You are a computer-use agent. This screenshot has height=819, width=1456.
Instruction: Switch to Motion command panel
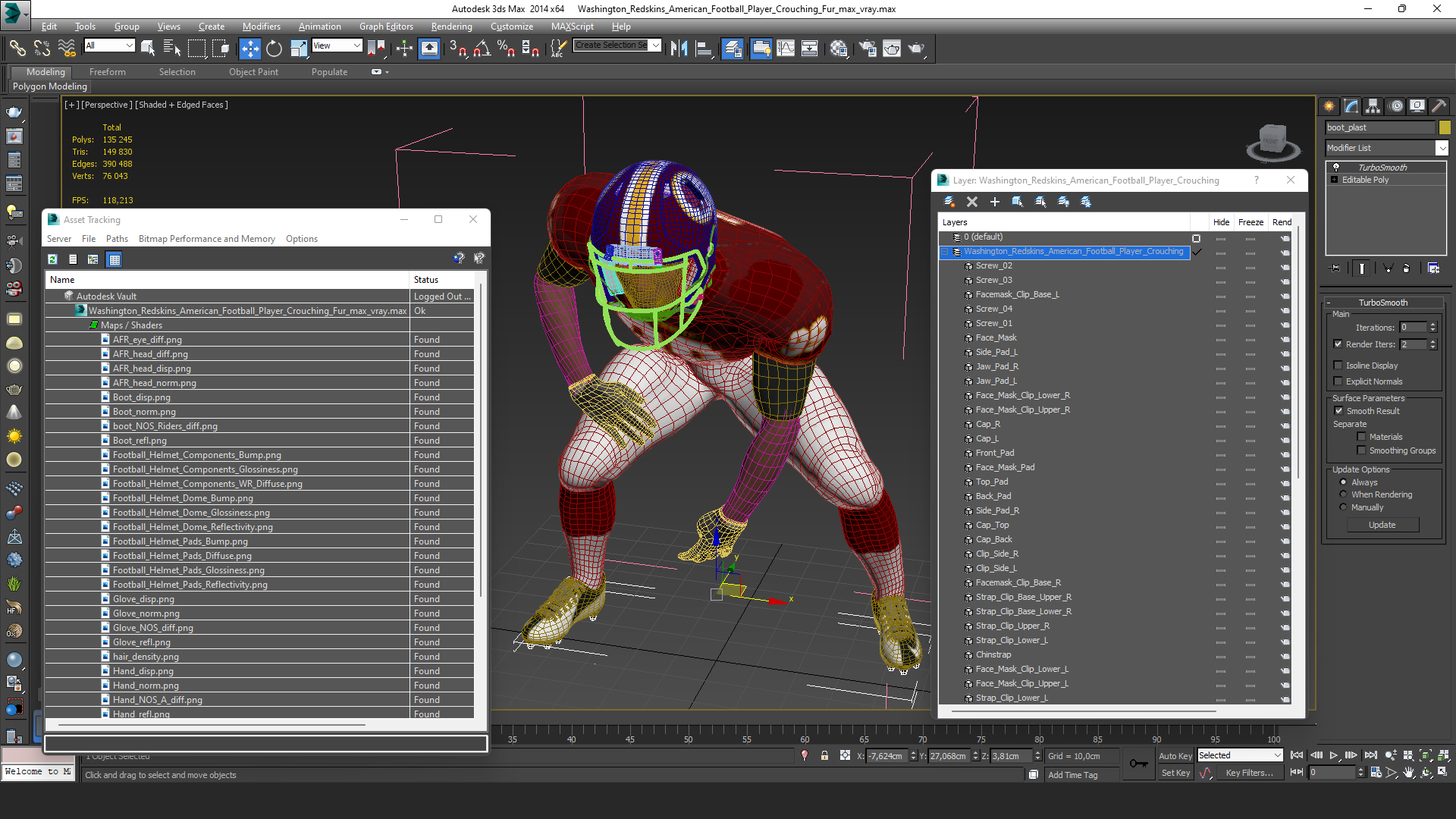1395,106
